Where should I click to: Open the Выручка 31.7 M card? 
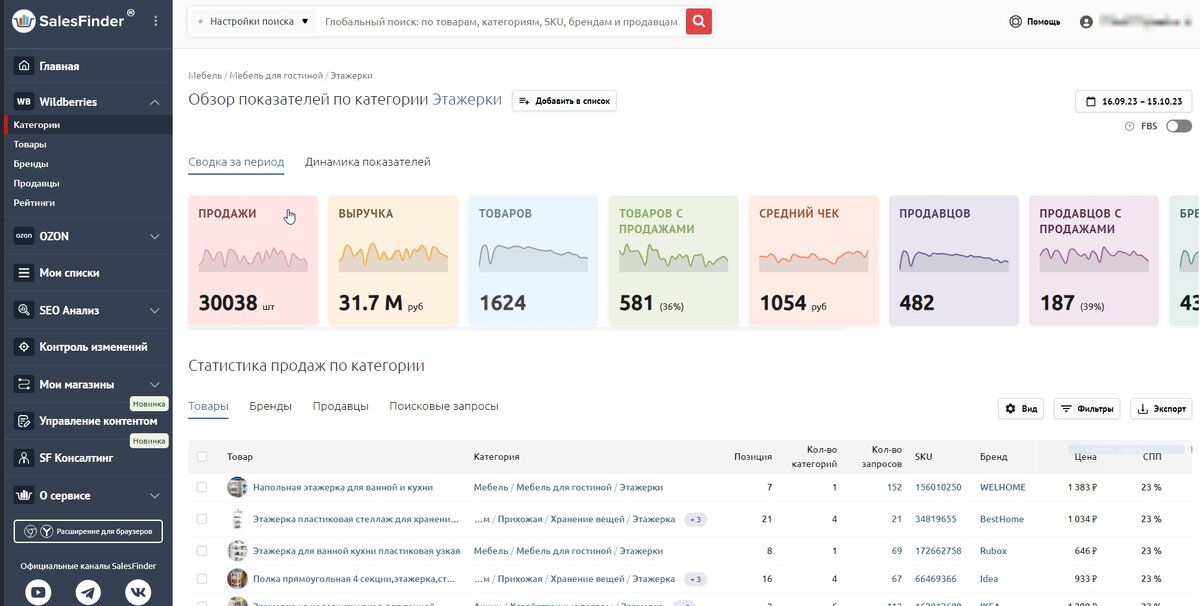pos(393,260)
